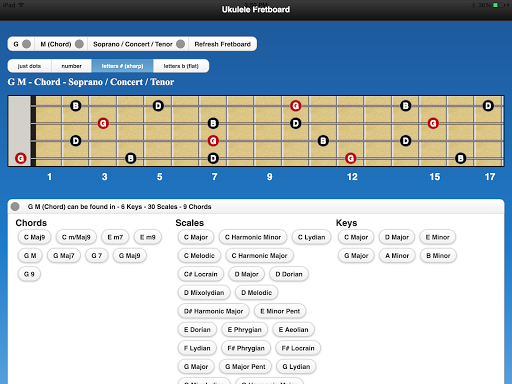The width and height of the screenshot is (512, 384).
Task: Tap the red G dot on fret 15
Action: pyautogui.click(x=433, y=123)
